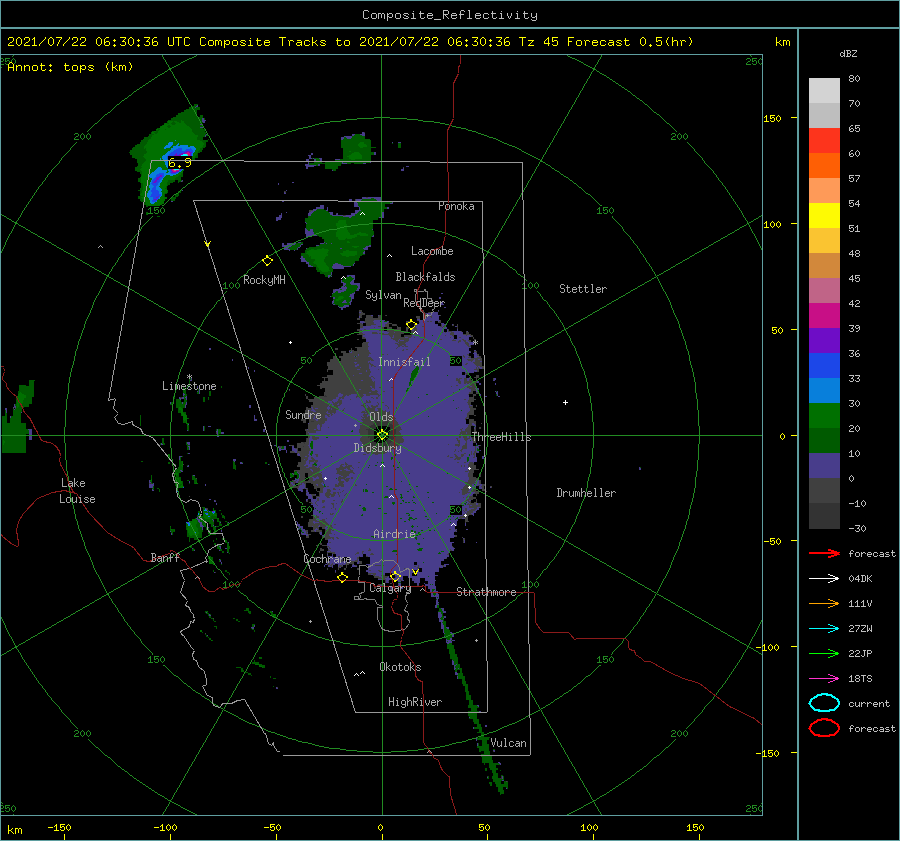Click the 'RedDeer' city label
Viewport: 900px width, 841px height.
point(424,303)
